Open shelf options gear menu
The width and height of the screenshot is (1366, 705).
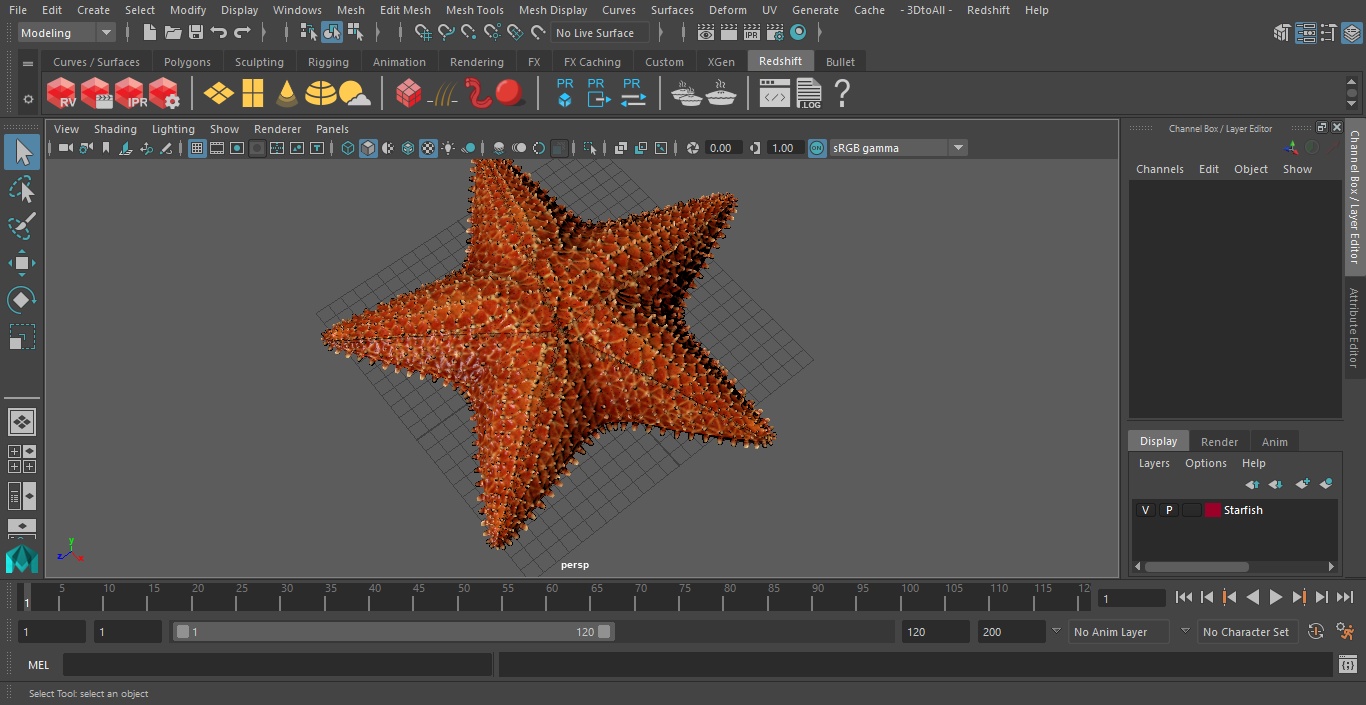point(28,99)
